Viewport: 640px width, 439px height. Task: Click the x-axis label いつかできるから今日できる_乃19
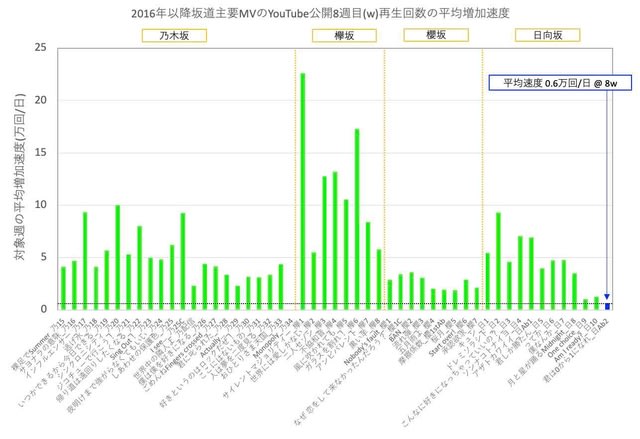(x=63, y=364)
